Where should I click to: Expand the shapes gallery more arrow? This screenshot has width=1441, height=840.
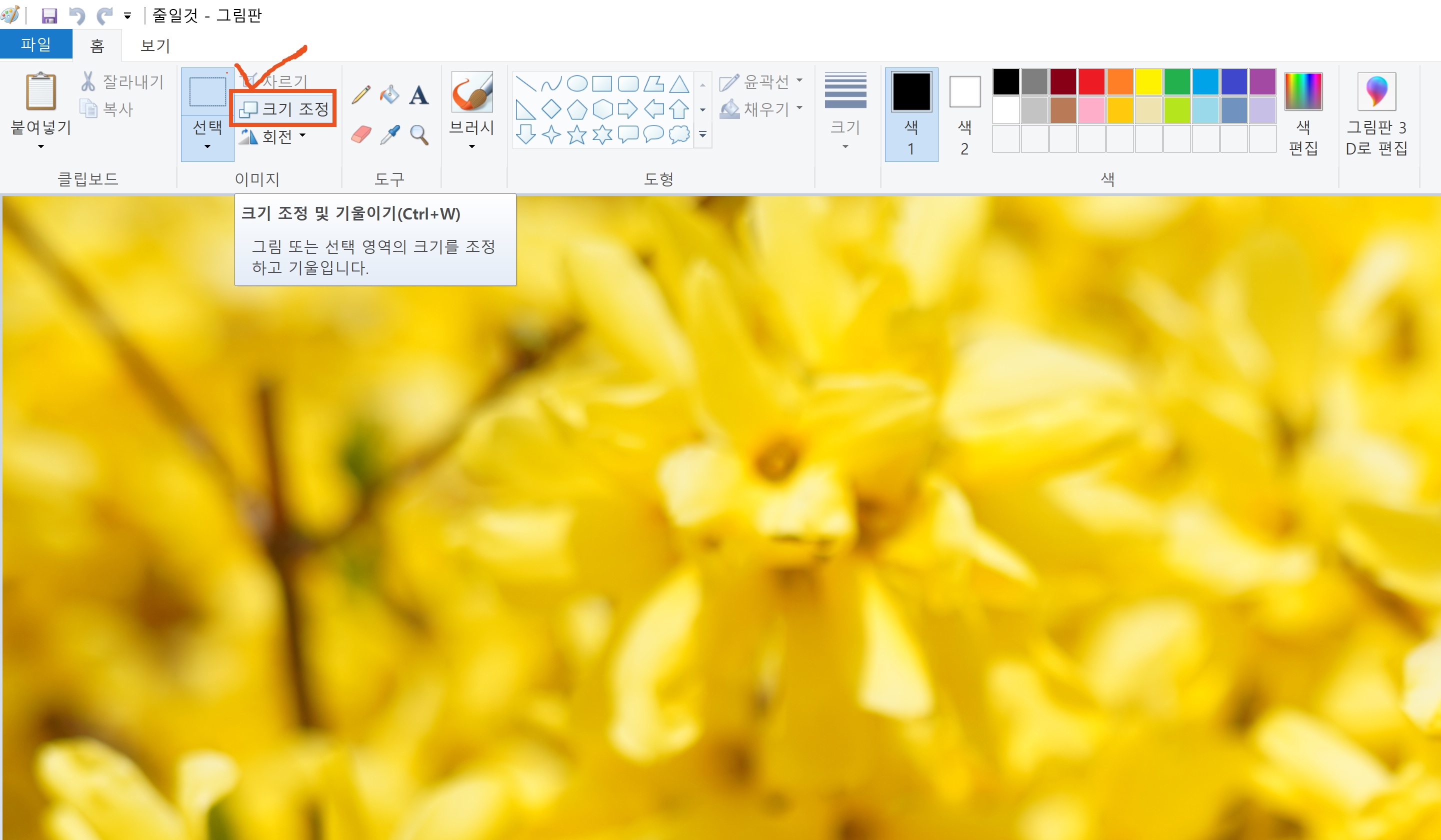[x=703, y=135]
